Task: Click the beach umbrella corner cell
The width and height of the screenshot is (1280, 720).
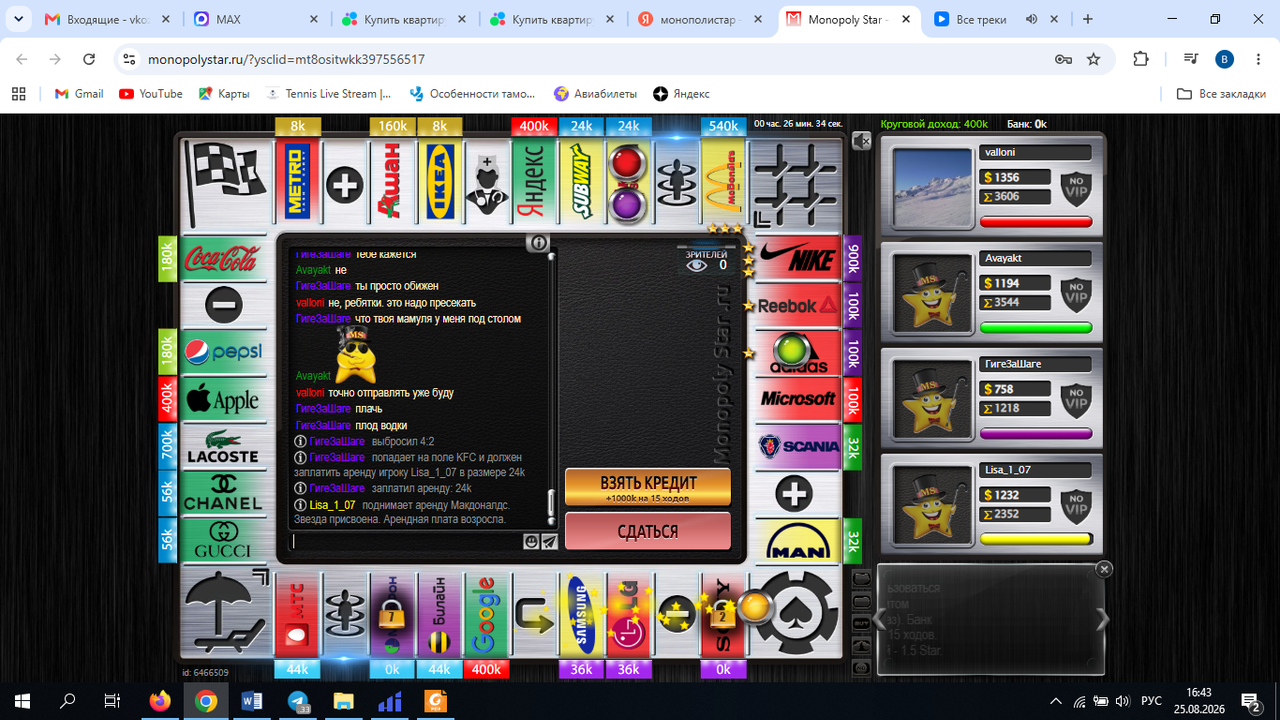Action: tap(227, 614)
